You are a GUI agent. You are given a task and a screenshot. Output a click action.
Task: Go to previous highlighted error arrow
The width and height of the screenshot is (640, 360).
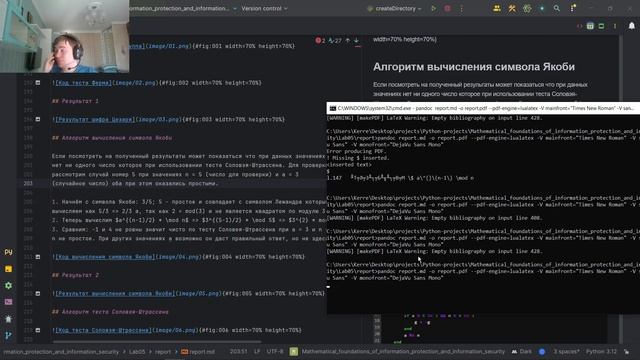pos(348,40)
